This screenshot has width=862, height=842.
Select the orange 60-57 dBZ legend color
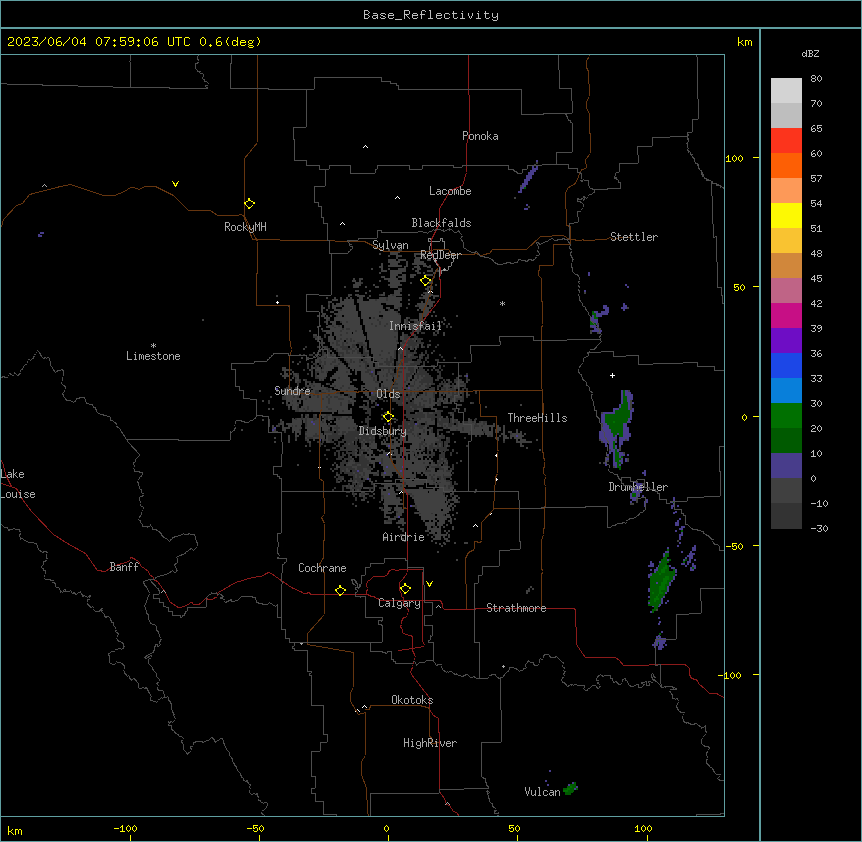coord(786,165)
